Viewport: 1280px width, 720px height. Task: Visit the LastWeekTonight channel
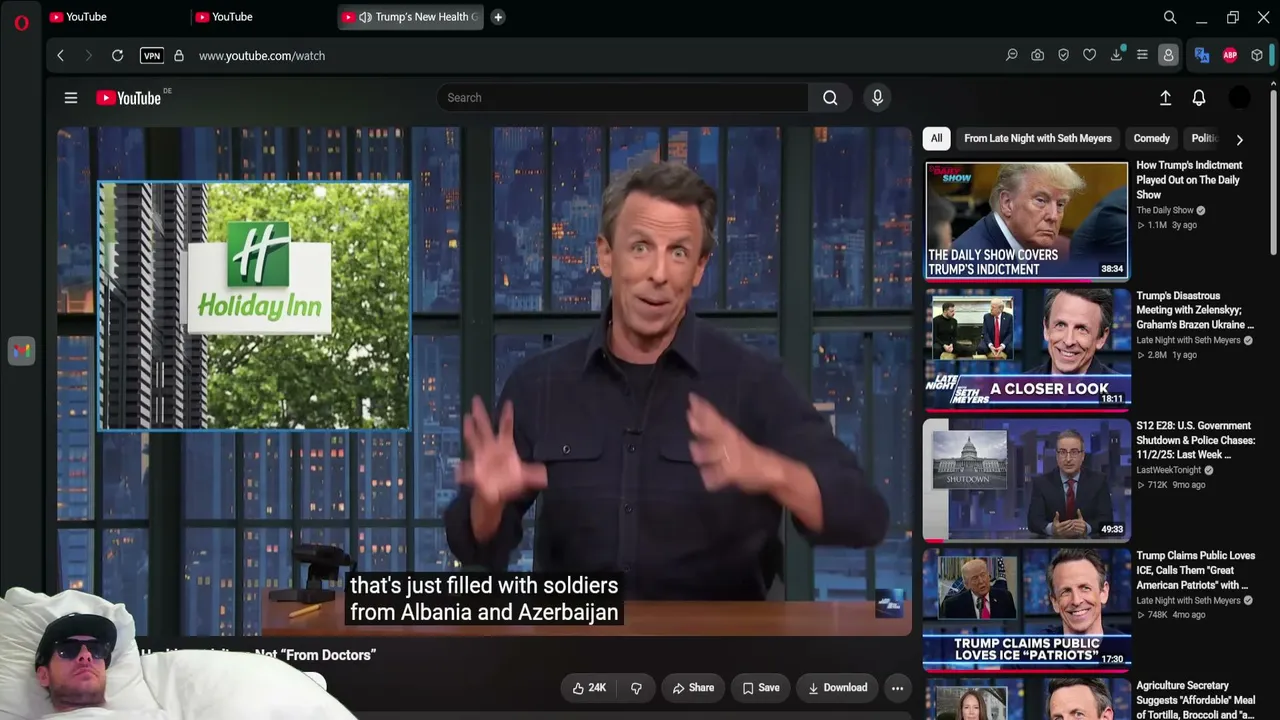click(1168, 471)
